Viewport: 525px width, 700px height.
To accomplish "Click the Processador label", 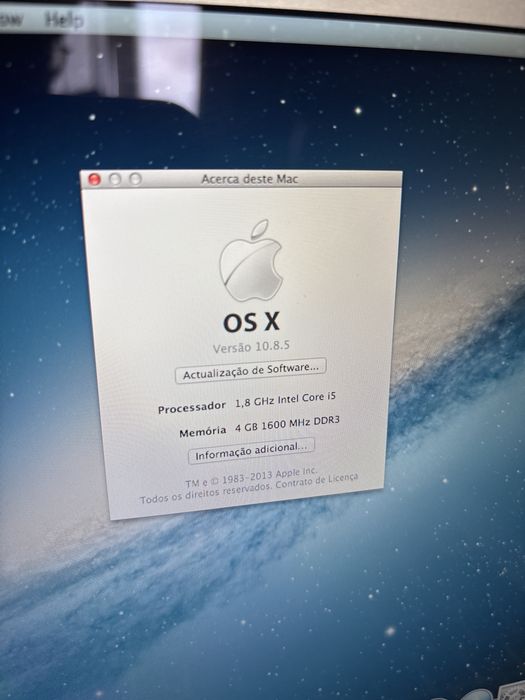I will (x=192, y=408).
